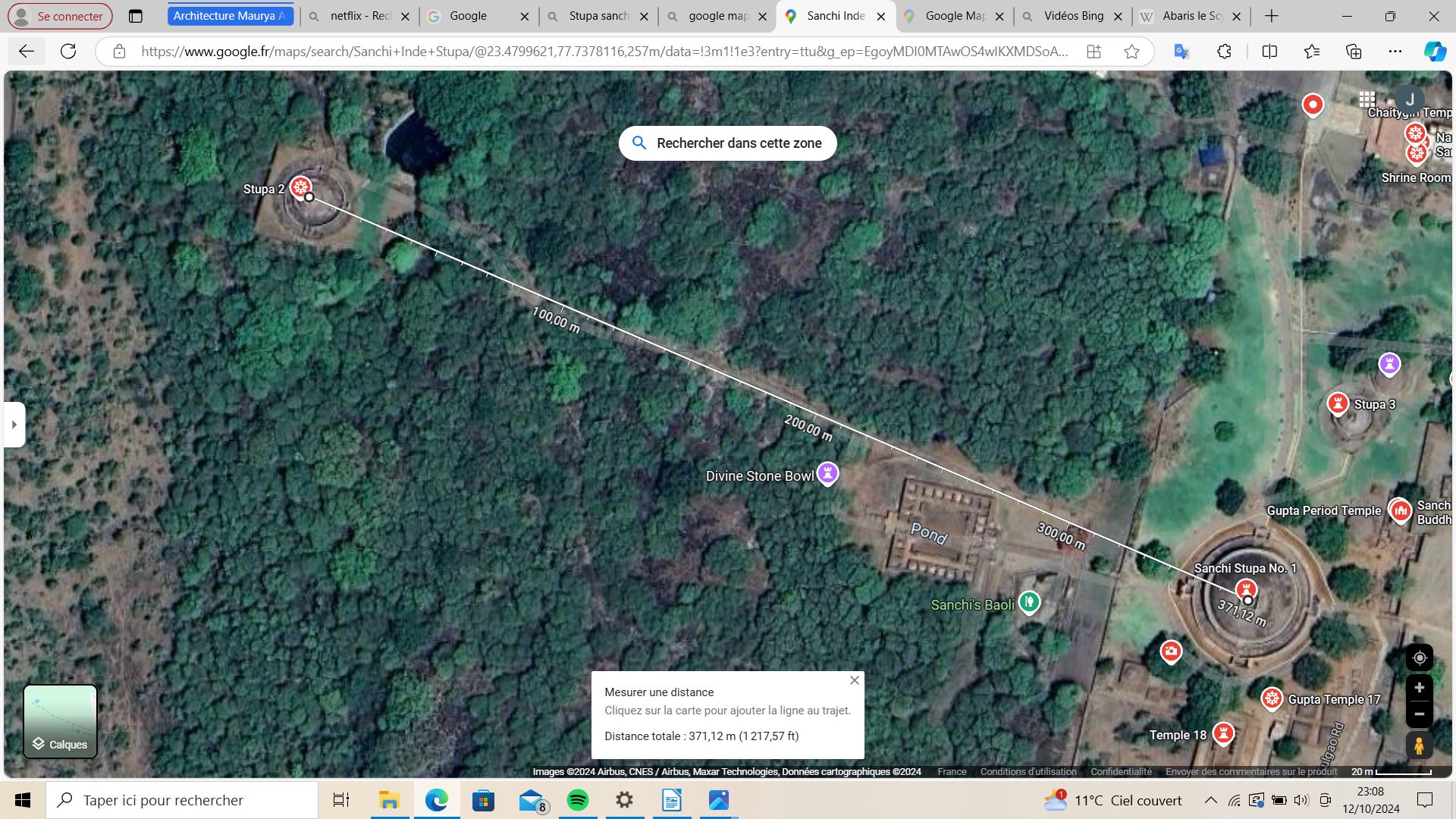The width and height of the screenshot is (1456, 819).
Task: Click the Divine Stone Bowl marker
Action: pyautogui.click(x=827, y=473)
